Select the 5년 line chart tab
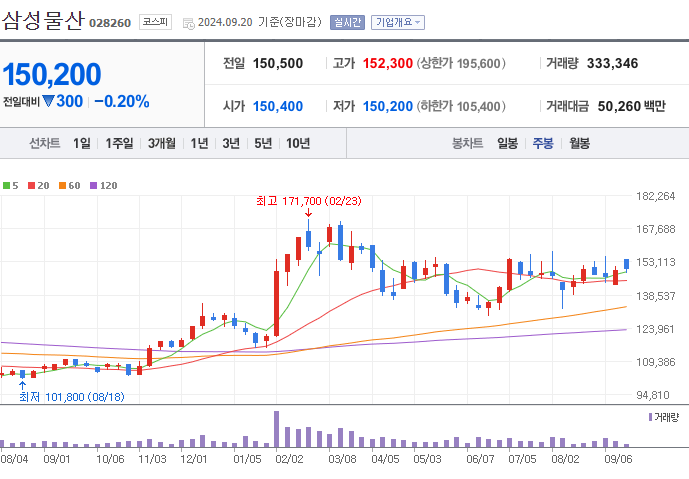Viewport: 689px width, 479px height. point(263,143)
